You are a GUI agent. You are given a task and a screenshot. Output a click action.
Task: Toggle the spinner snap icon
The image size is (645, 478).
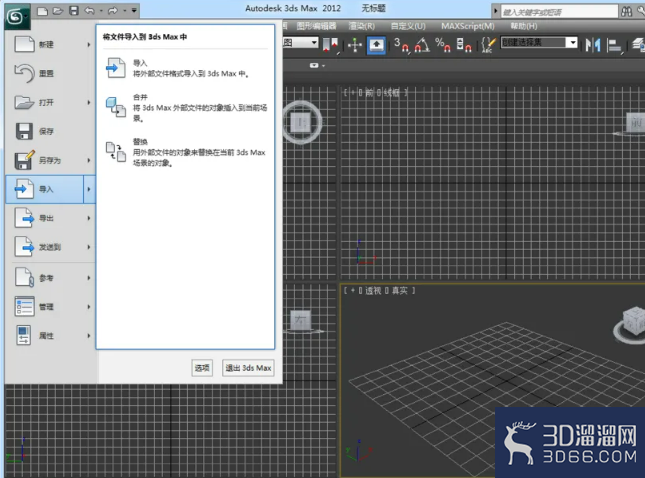click(x=464, y=45)
